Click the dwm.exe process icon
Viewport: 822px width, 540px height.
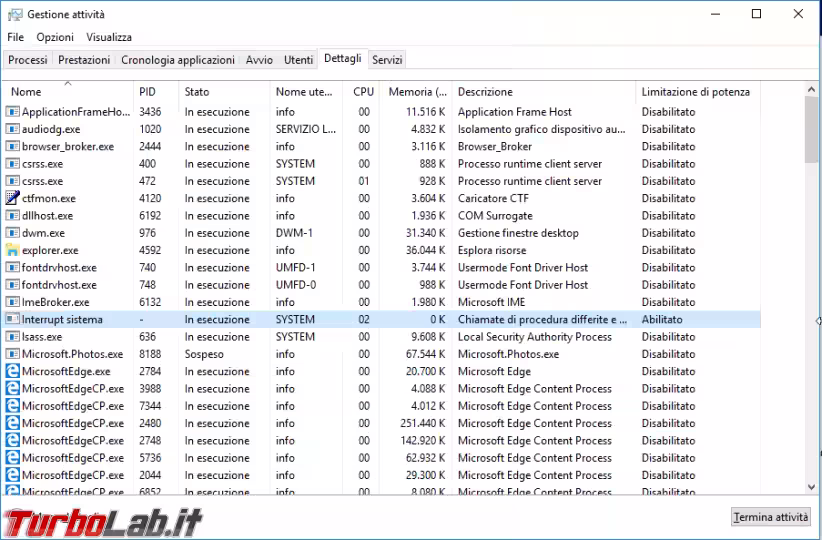pos(13,233)
